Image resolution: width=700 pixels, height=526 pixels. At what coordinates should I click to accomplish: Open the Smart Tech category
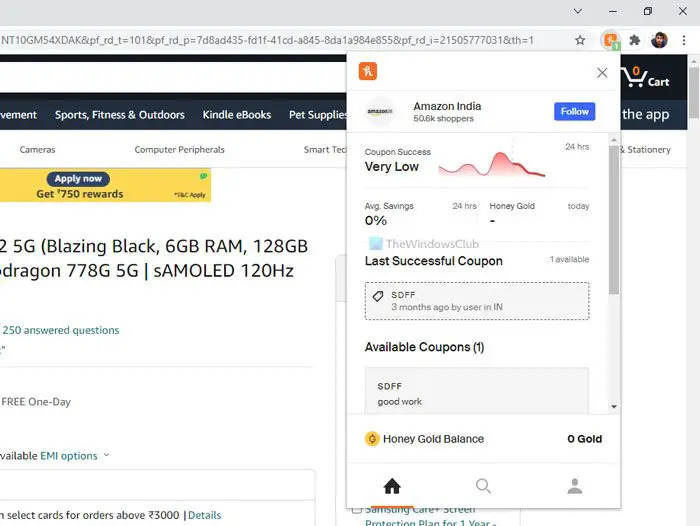click(x=325, y=150)
